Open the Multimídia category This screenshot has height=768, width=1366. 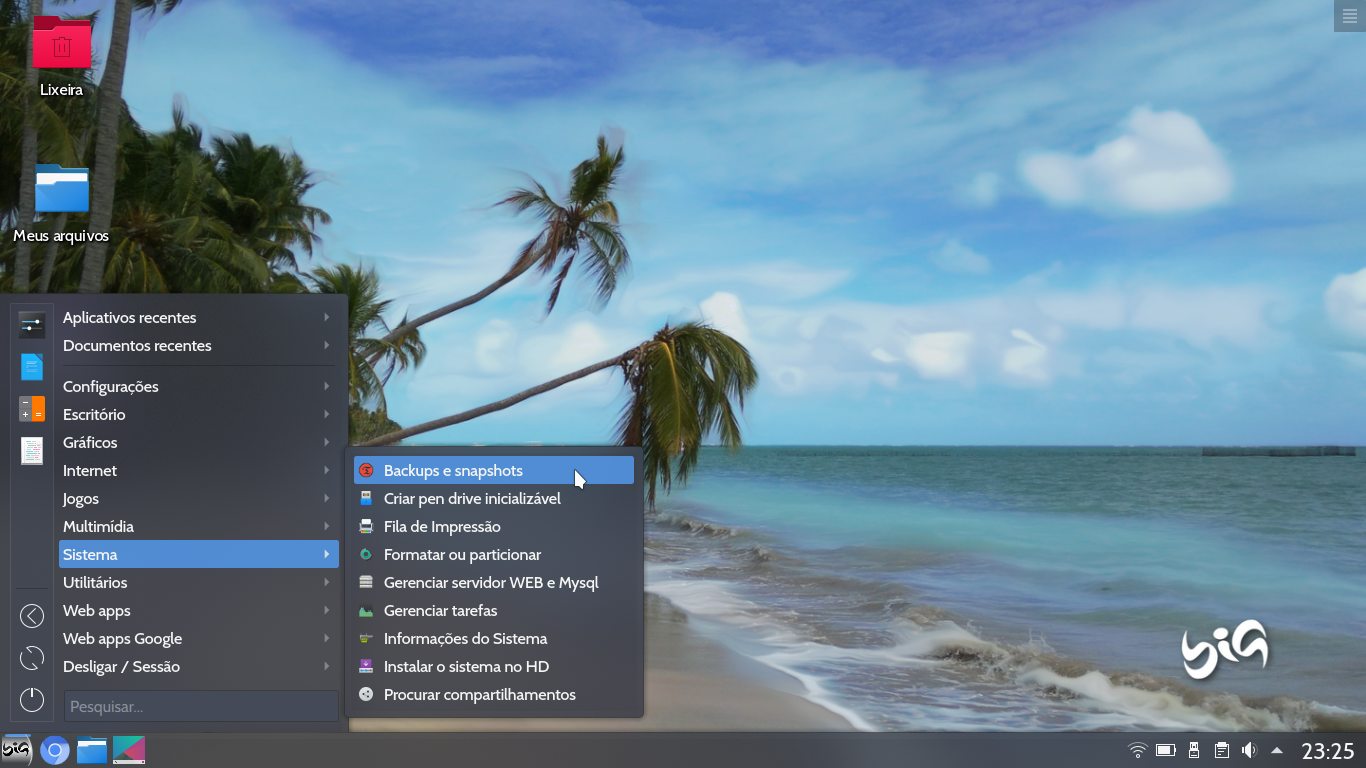point(199,526)
